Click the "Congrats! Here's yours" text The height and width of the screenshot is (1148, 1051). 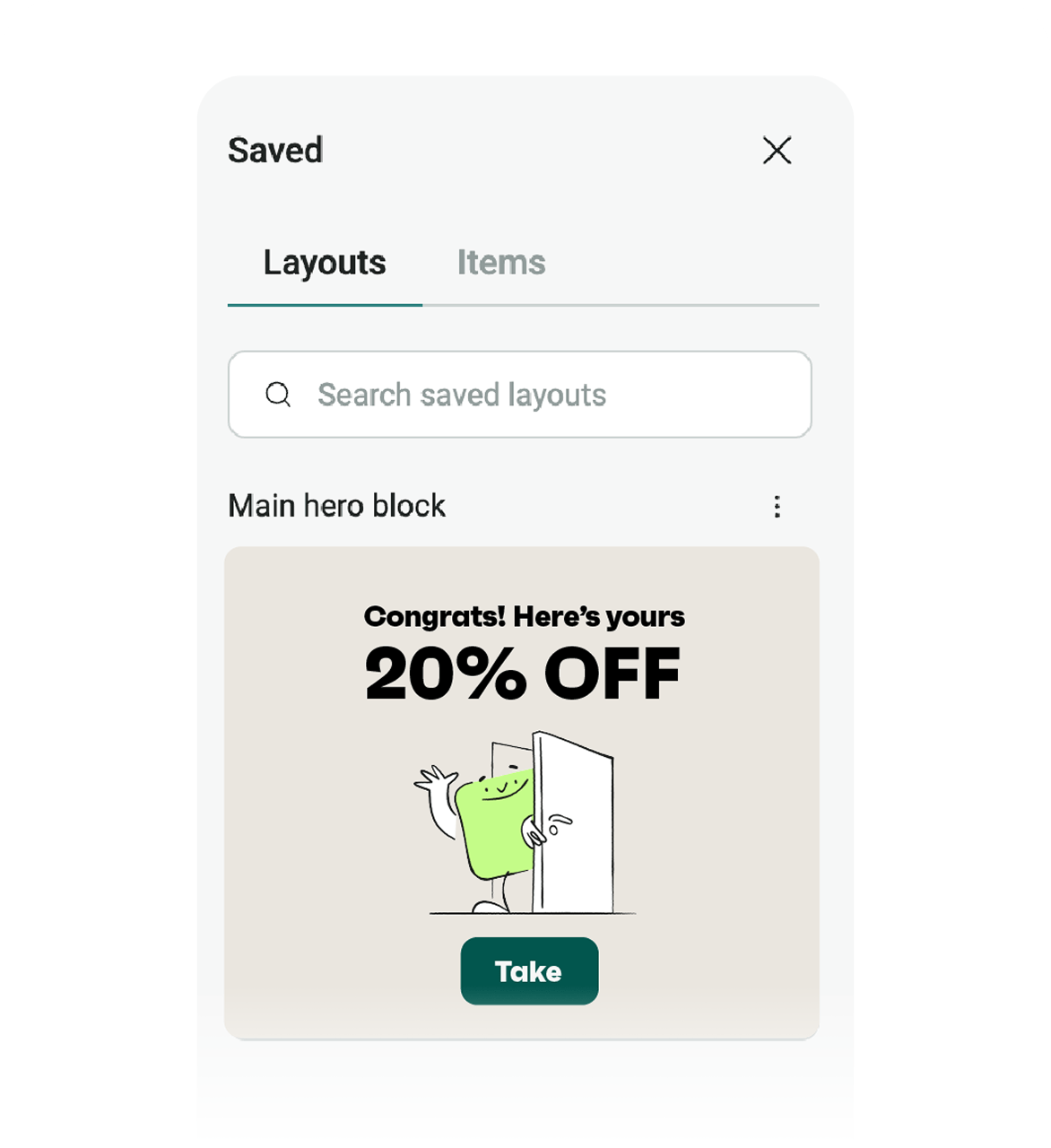click(524, 617)
